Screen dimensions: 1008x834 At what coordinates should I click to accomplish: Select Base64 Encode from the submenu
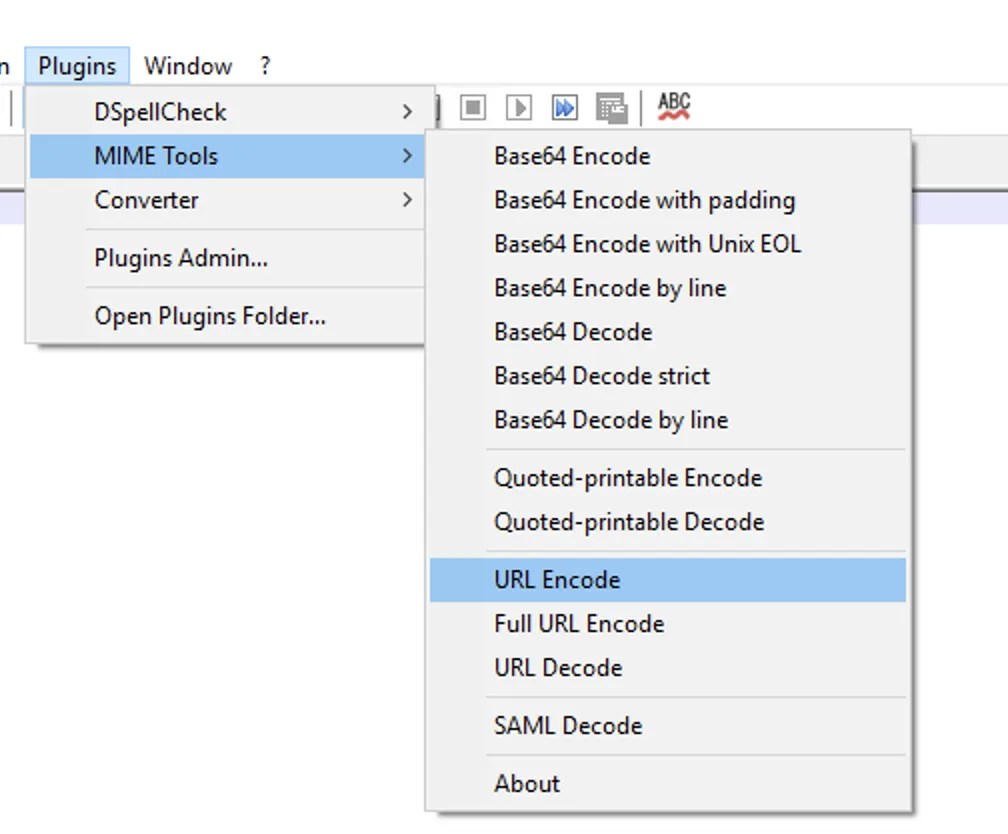pos(571,156)
